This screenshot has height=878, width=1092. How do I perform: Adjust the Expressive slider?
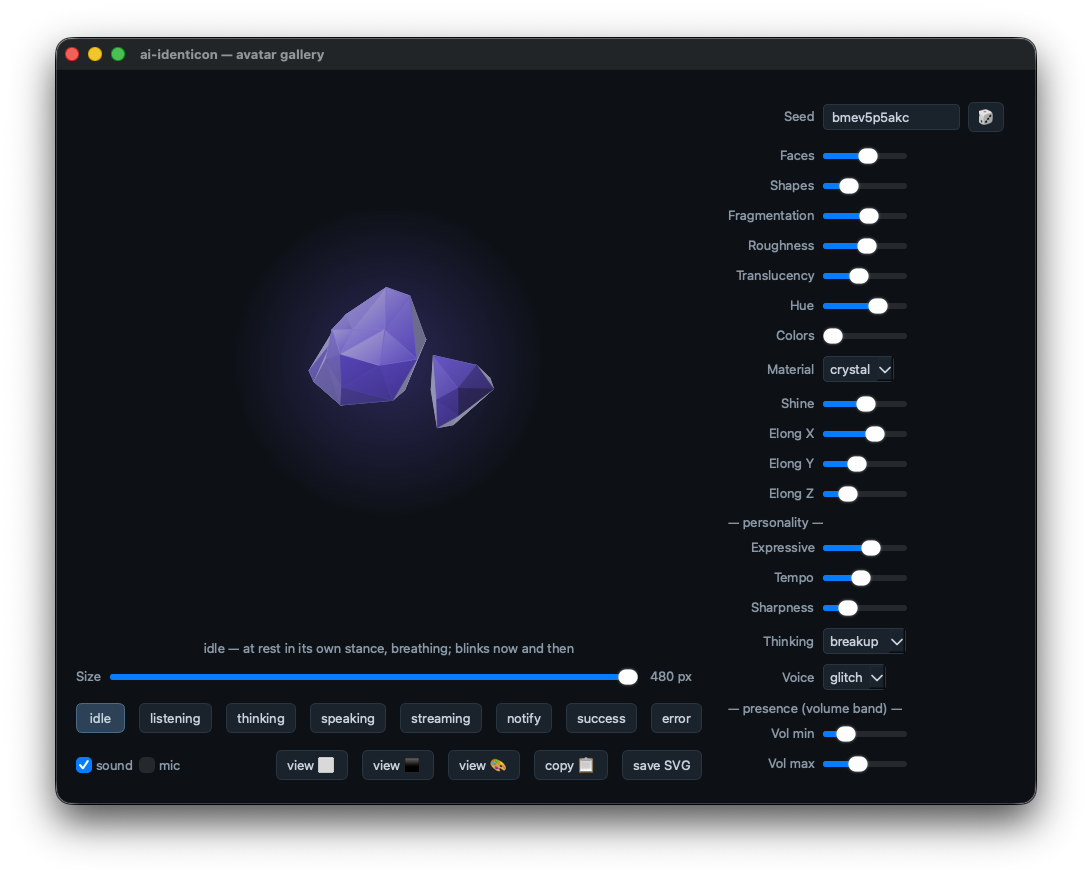864,548
